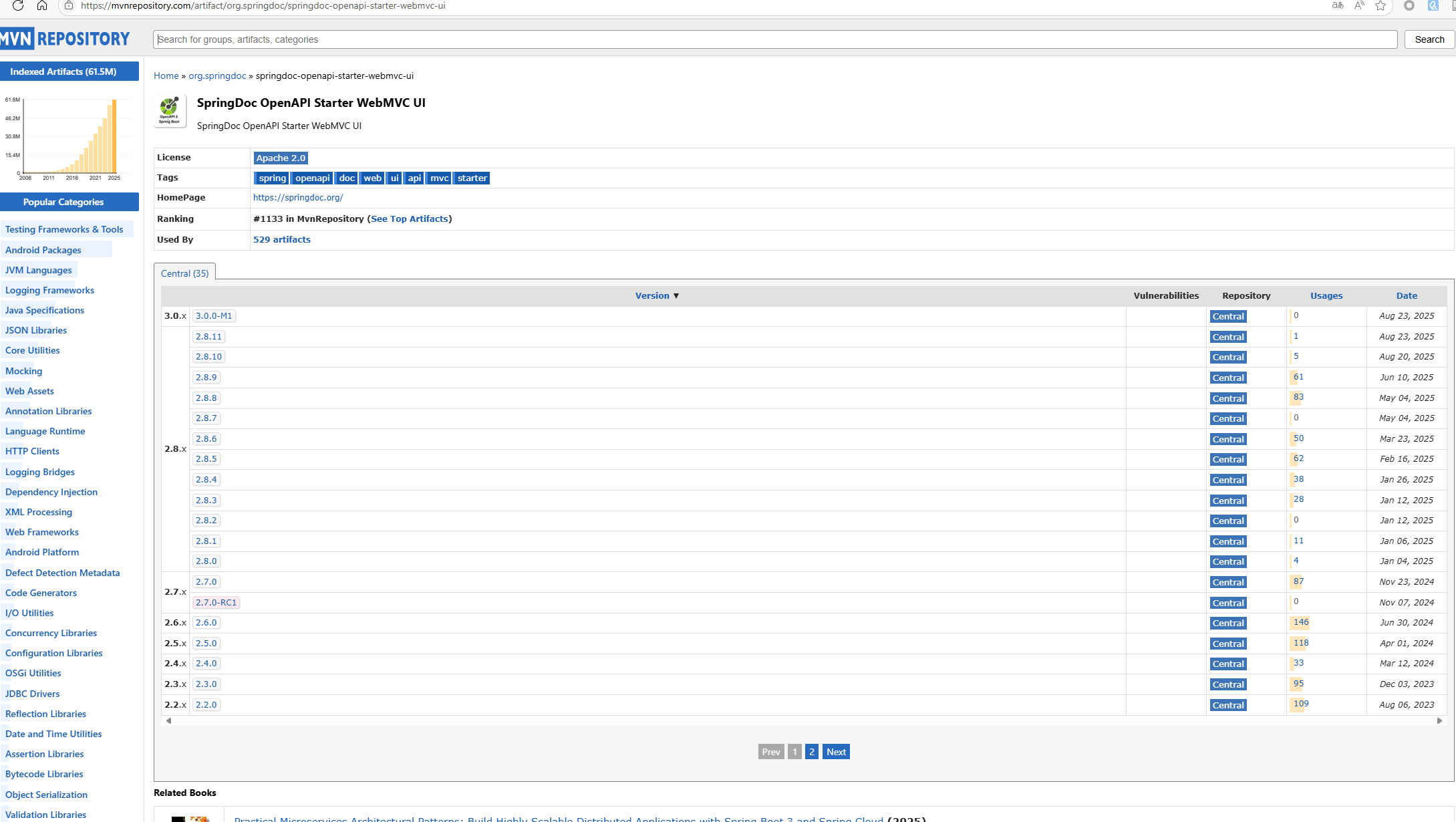Filter by the openapi tag
Image resolution: width=1456 pixels, height=822 pixels.
tap(313, 178)
